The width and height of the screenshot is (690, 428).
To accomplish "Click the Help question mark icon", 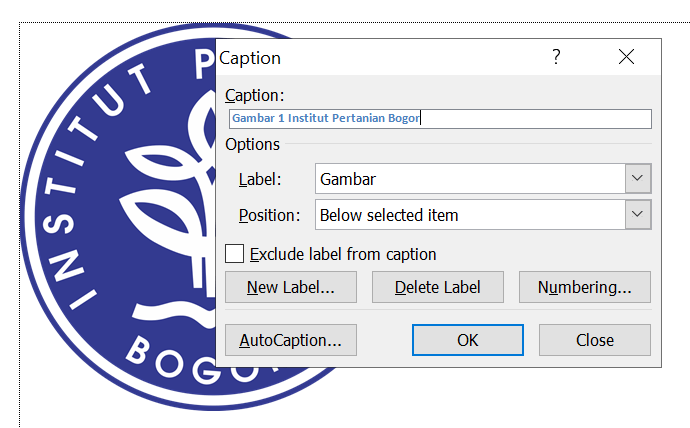I will click(557, 57).
